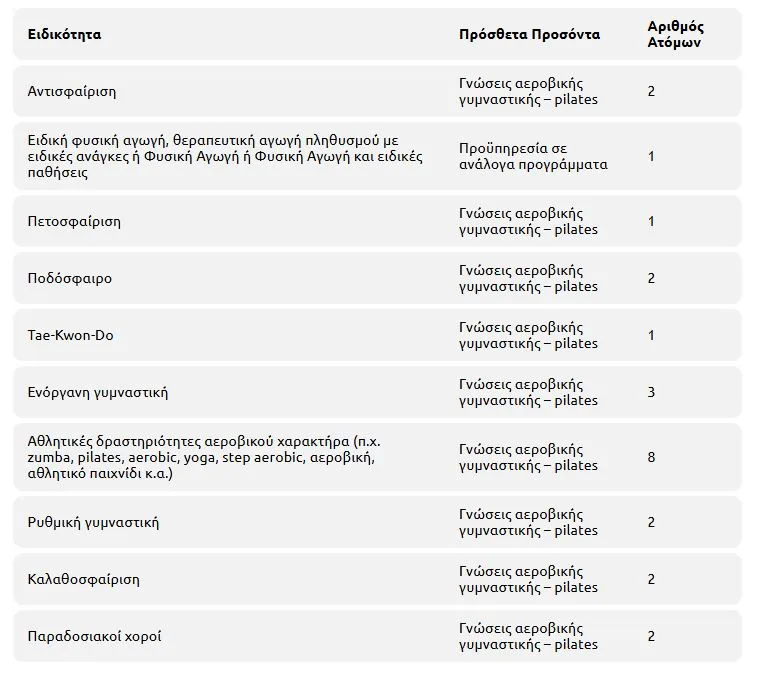
Task: Click the Καλαθοσφαίριση row label
Action: tap(84, 579)
